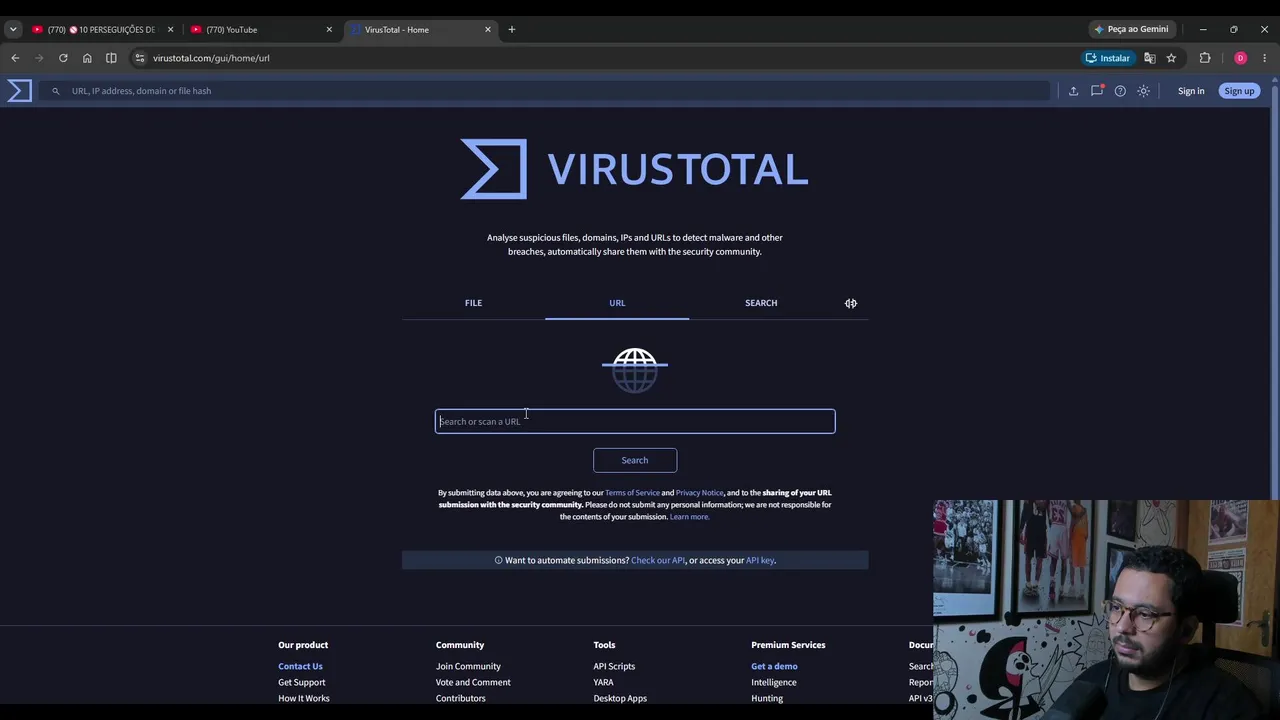Click the "Tools" footer heading
This screenshot has height=720, width=1280.
point(604,645)
